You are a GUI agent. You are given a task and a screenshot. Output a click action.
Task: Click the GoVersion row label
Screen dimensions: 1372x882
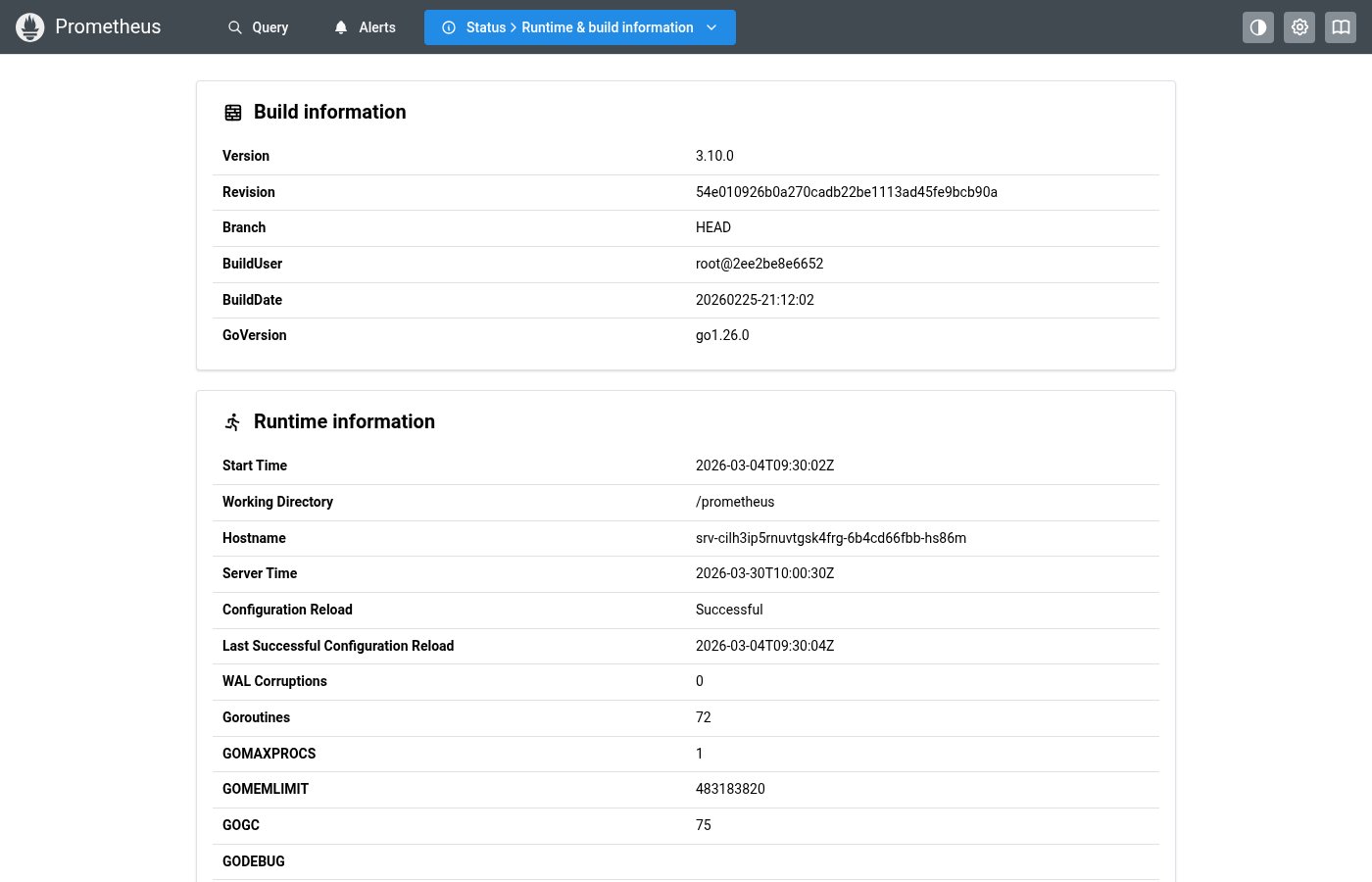pyautogui.click(x=255, y=335)
